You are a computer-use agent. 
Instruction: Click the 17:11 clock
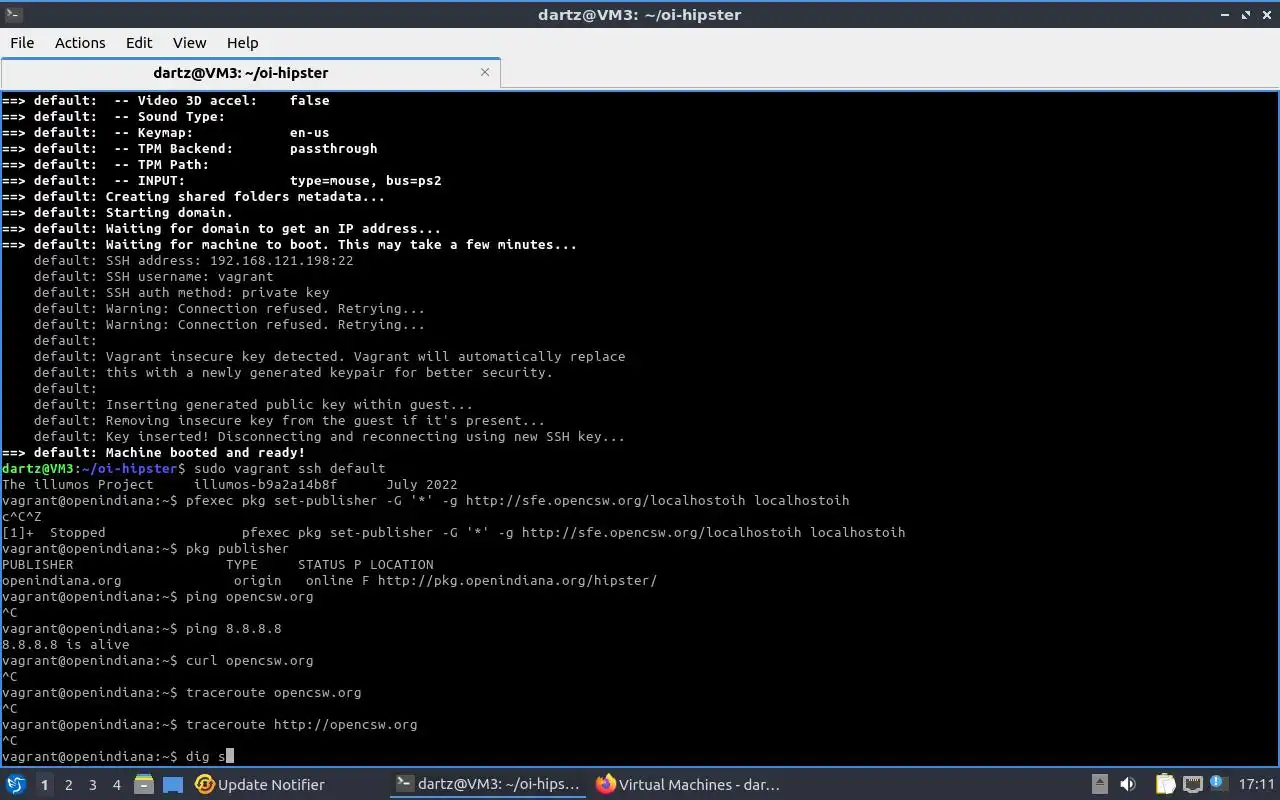click(x=1256, y=785)
